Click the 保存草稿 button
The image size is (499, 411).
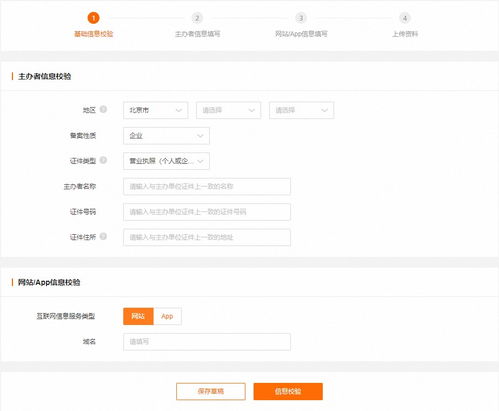click(x=211, y=391)
